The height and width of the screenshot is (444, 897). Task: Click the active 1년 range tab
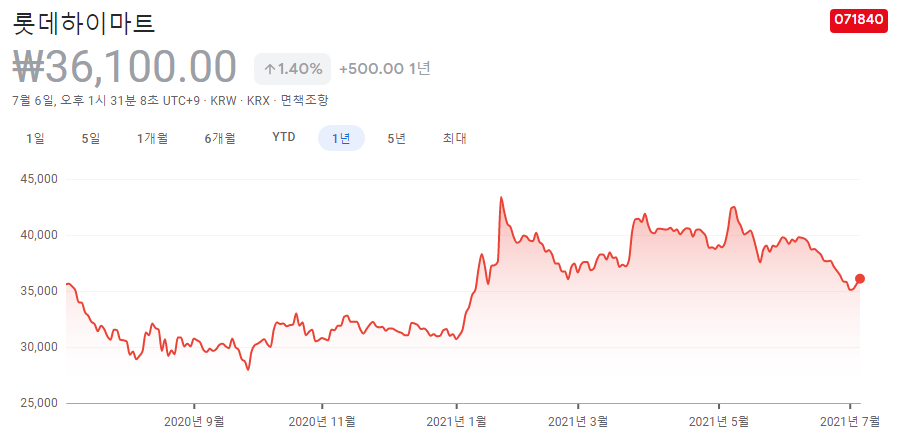[x=341, y=138]
